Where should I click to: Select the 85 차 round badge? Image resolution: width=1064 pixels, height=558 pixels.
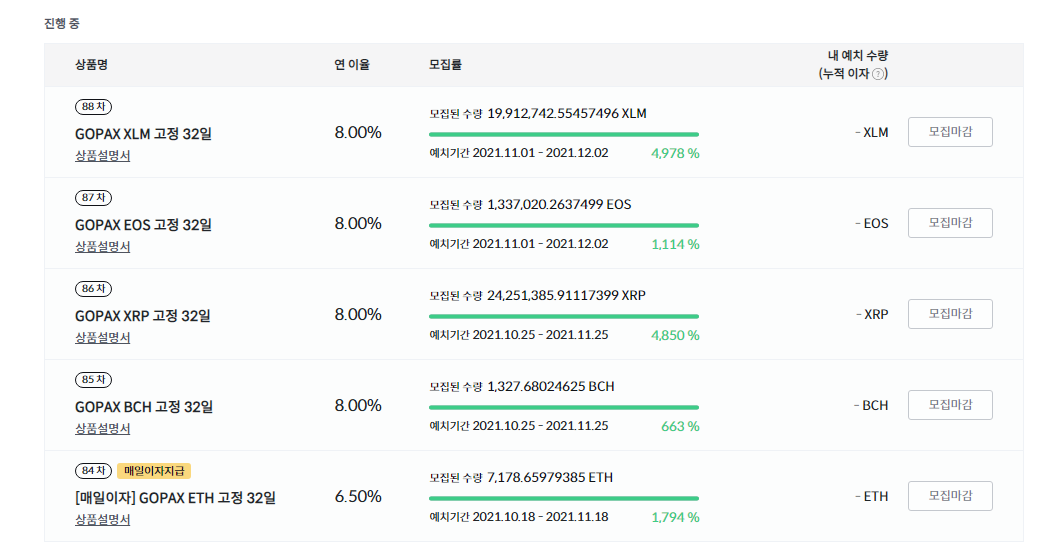(x=93, y=379)
